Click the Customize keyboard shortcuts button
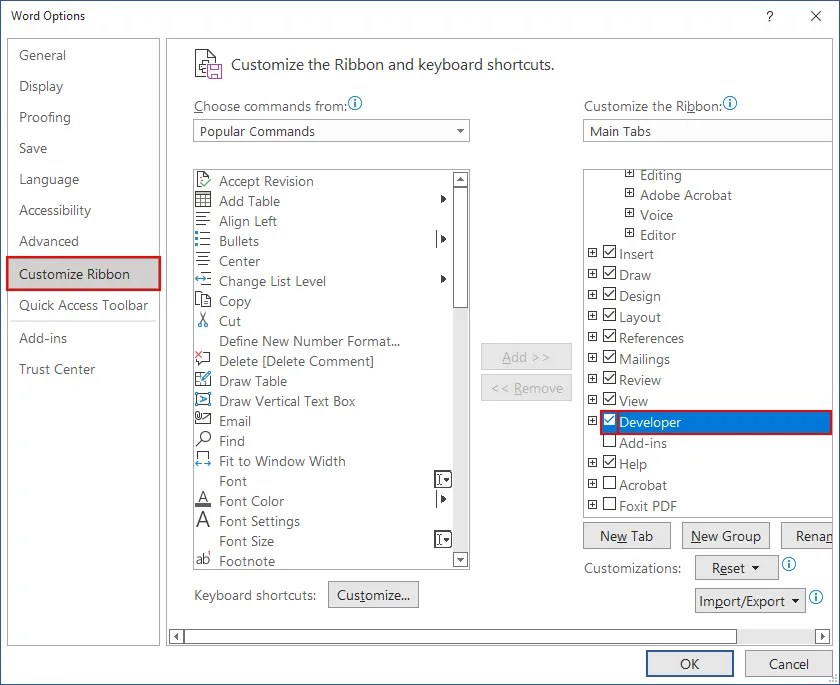The height and width of the screenshot is (685, 840). tap(373, 594)
